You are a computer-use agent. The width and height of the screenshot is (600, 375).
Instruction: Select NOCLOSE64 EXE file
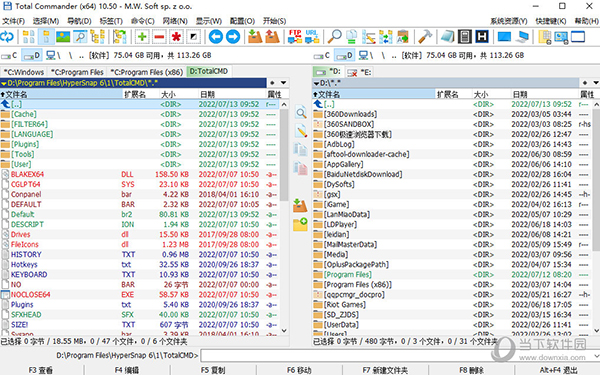tap(140, 295)
